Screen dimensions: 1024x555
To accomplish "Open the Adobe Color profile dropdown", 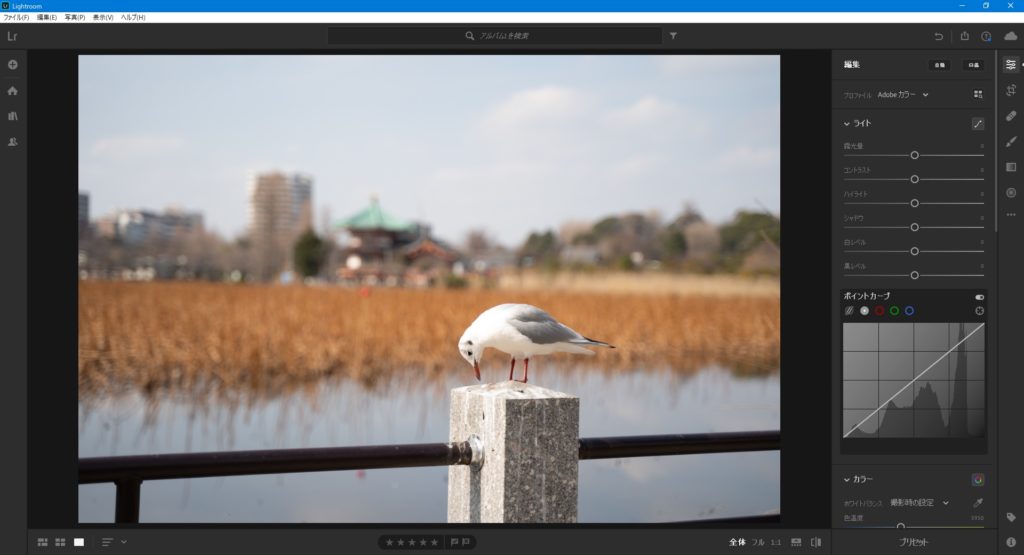I will (903, 95).
